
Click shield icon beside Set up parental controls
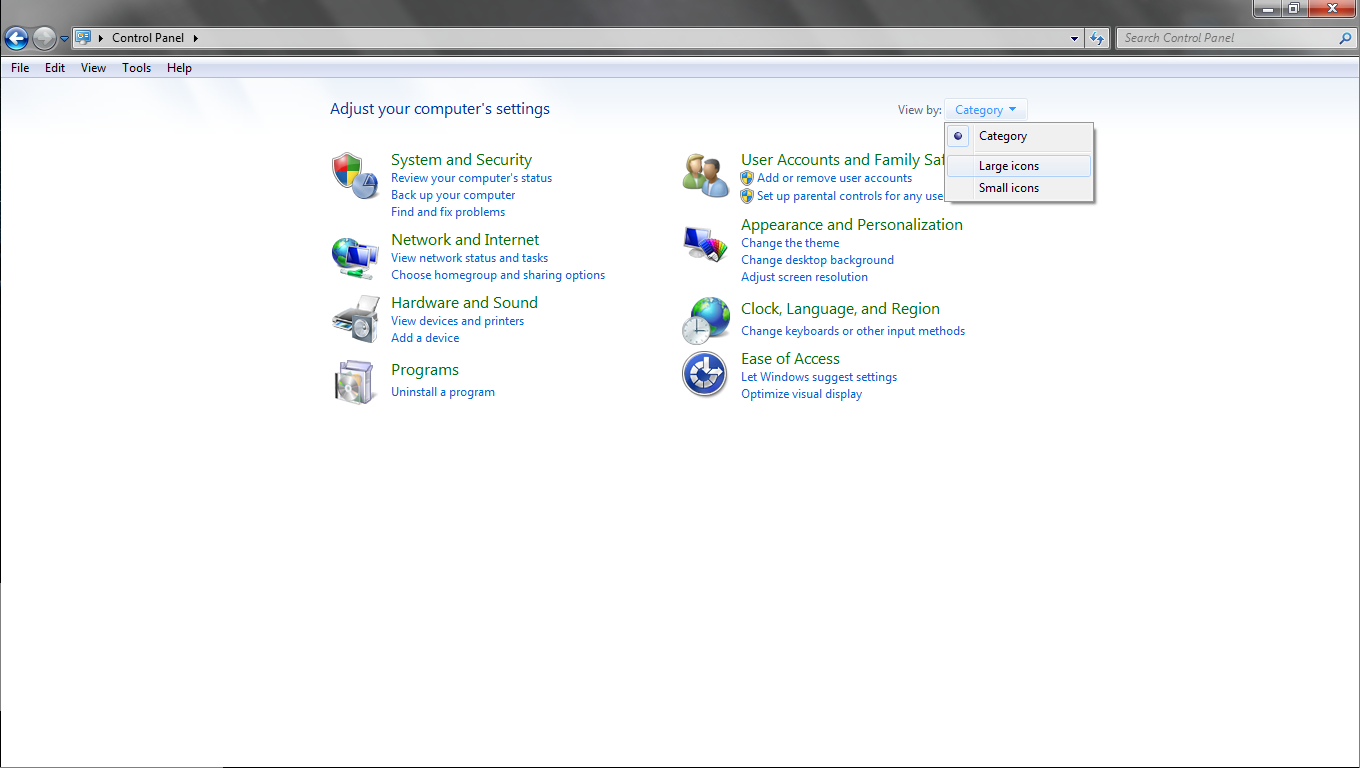[x=747, y=196]
